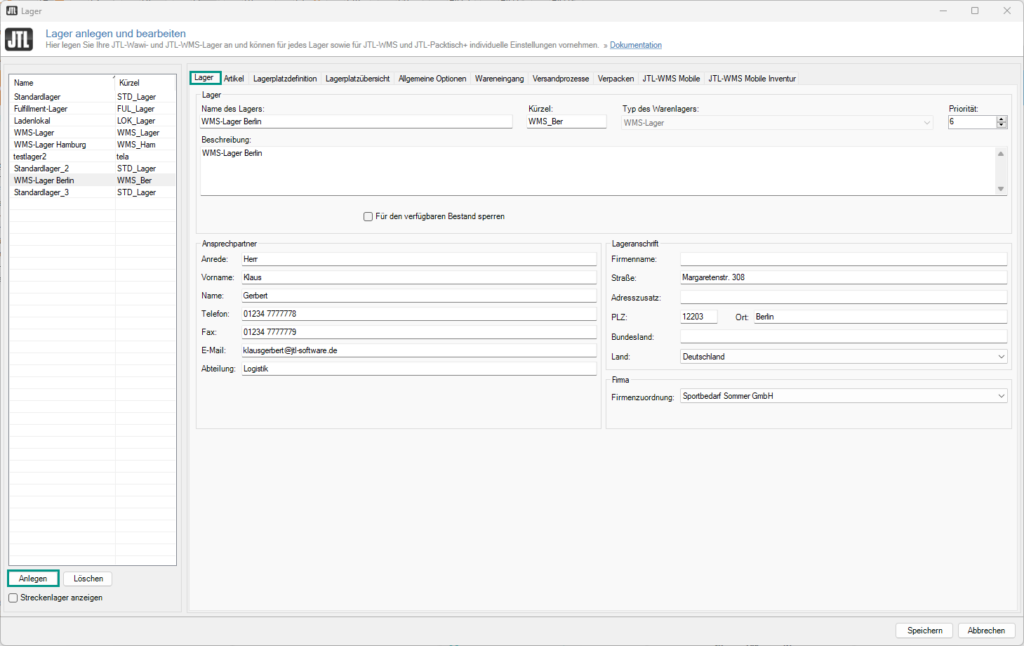Image resolution: width=1024 pixels, height=646 pixels.
Task: Decrease priority with the spinner down arrow
Action: coord(1001,125)
